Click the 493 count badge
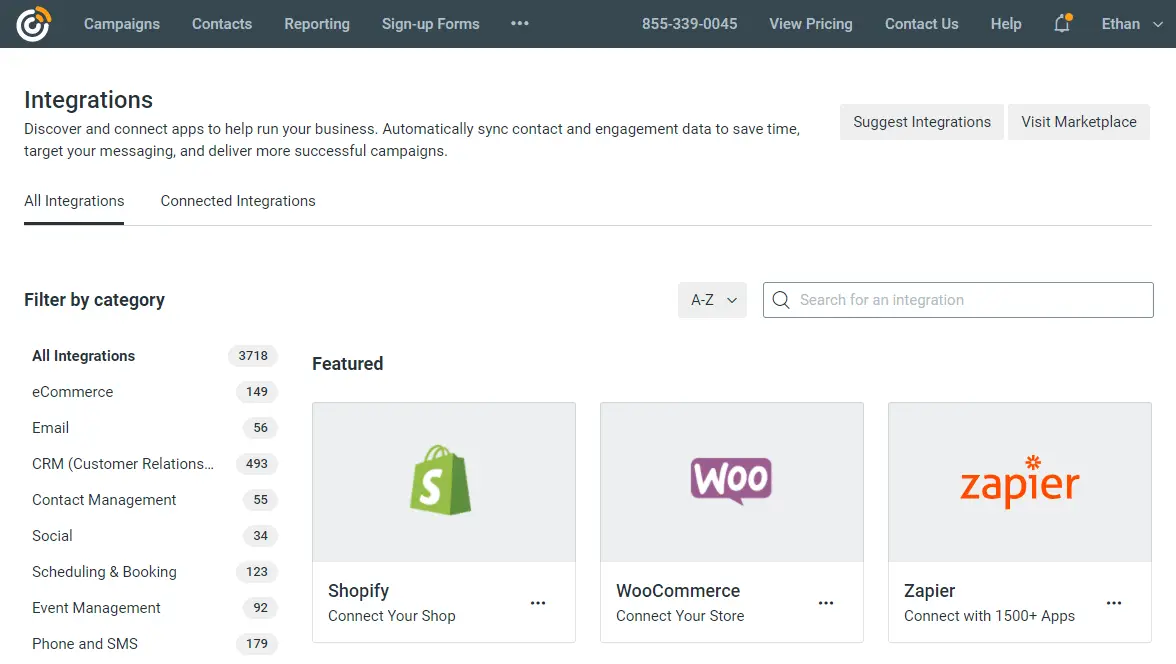 click(x=256, y=464)
